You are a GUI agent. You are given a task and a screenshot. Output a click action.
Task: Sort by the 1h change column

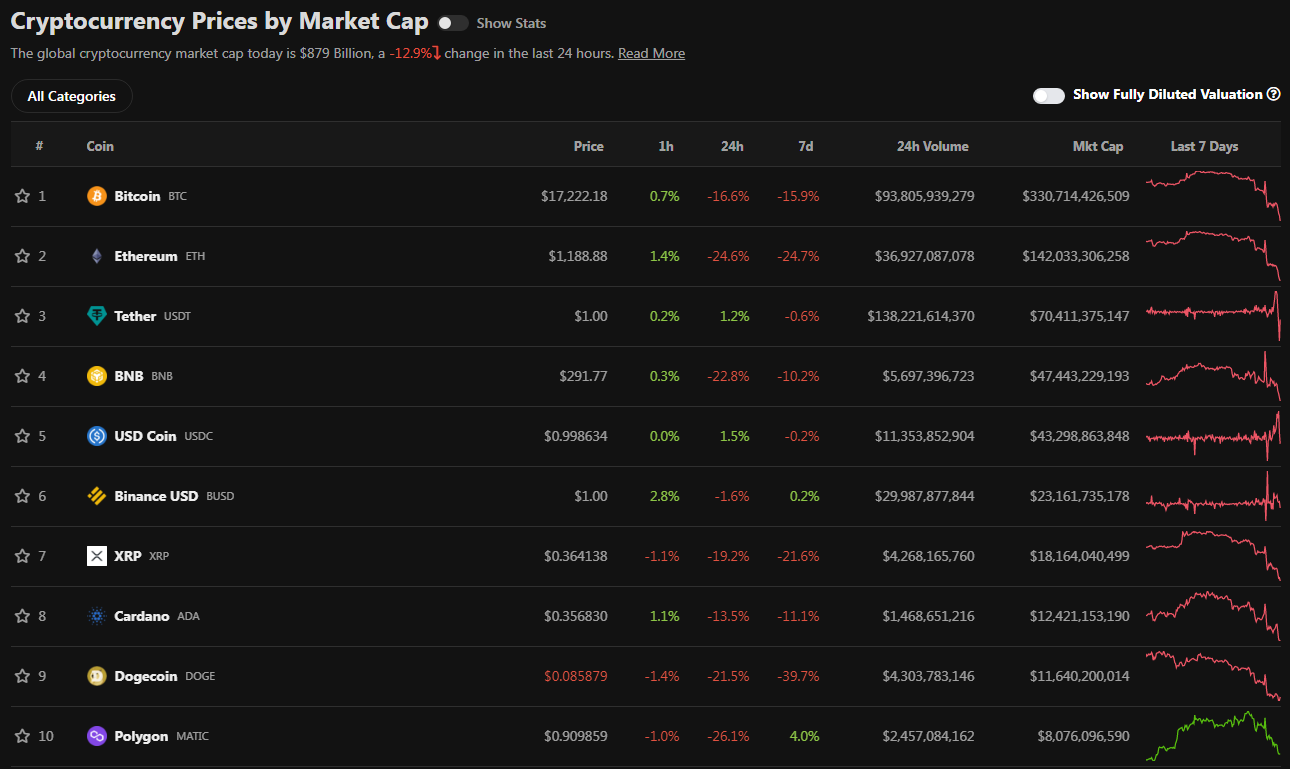(x=666, y=146)
